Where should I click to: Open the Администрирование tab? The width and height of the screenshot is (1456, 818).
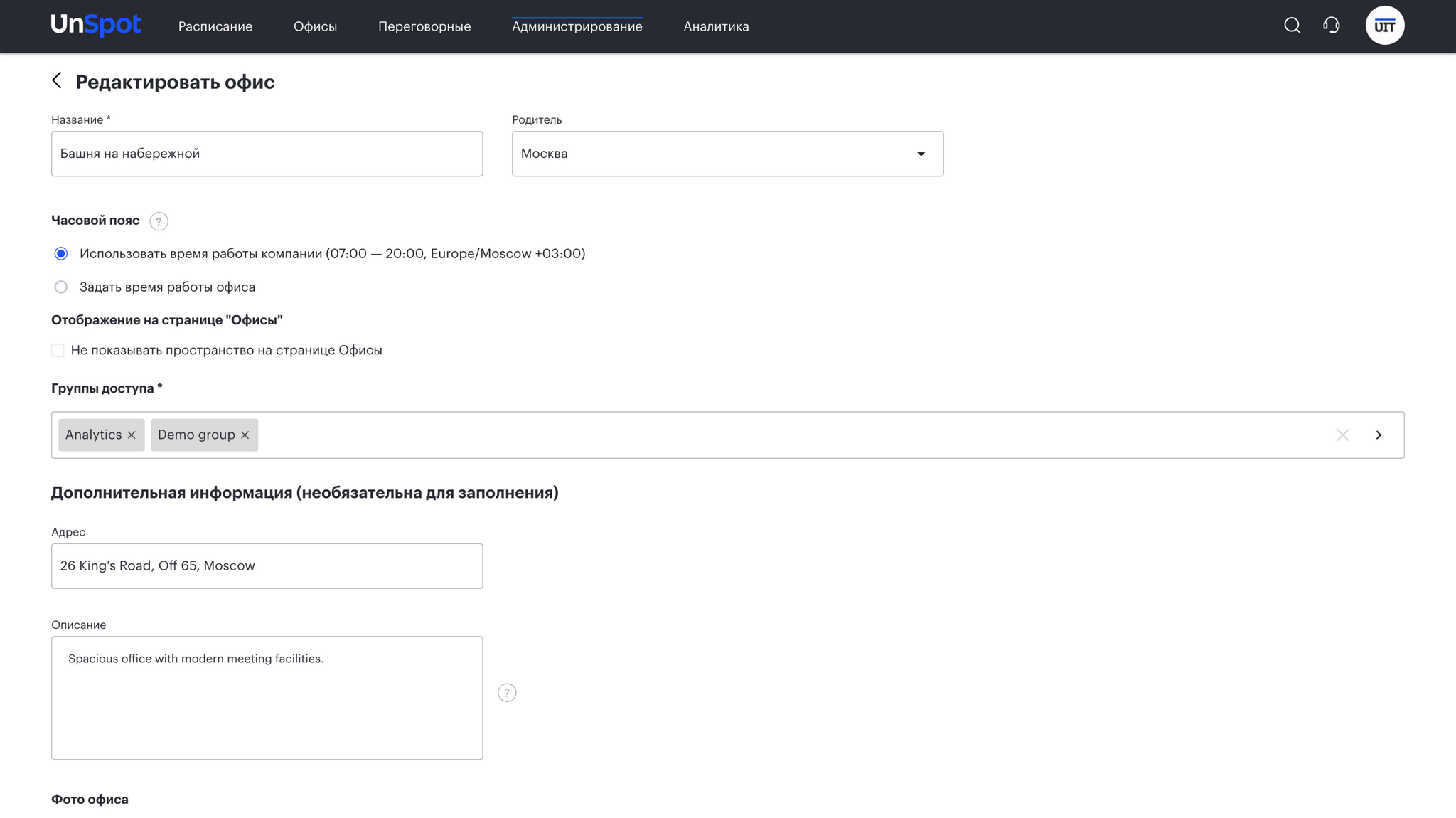point(577,26)
